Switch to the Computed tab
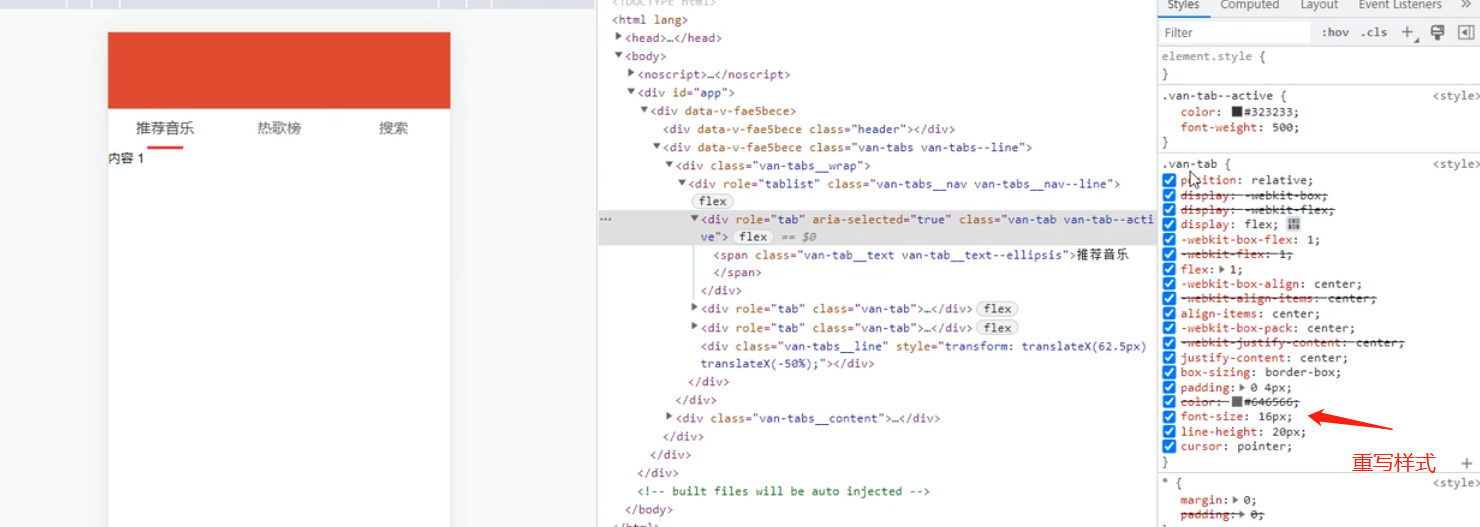The width and height of the screenshot is (1480, 527). pyautogui.click(x=1249, y=5)
